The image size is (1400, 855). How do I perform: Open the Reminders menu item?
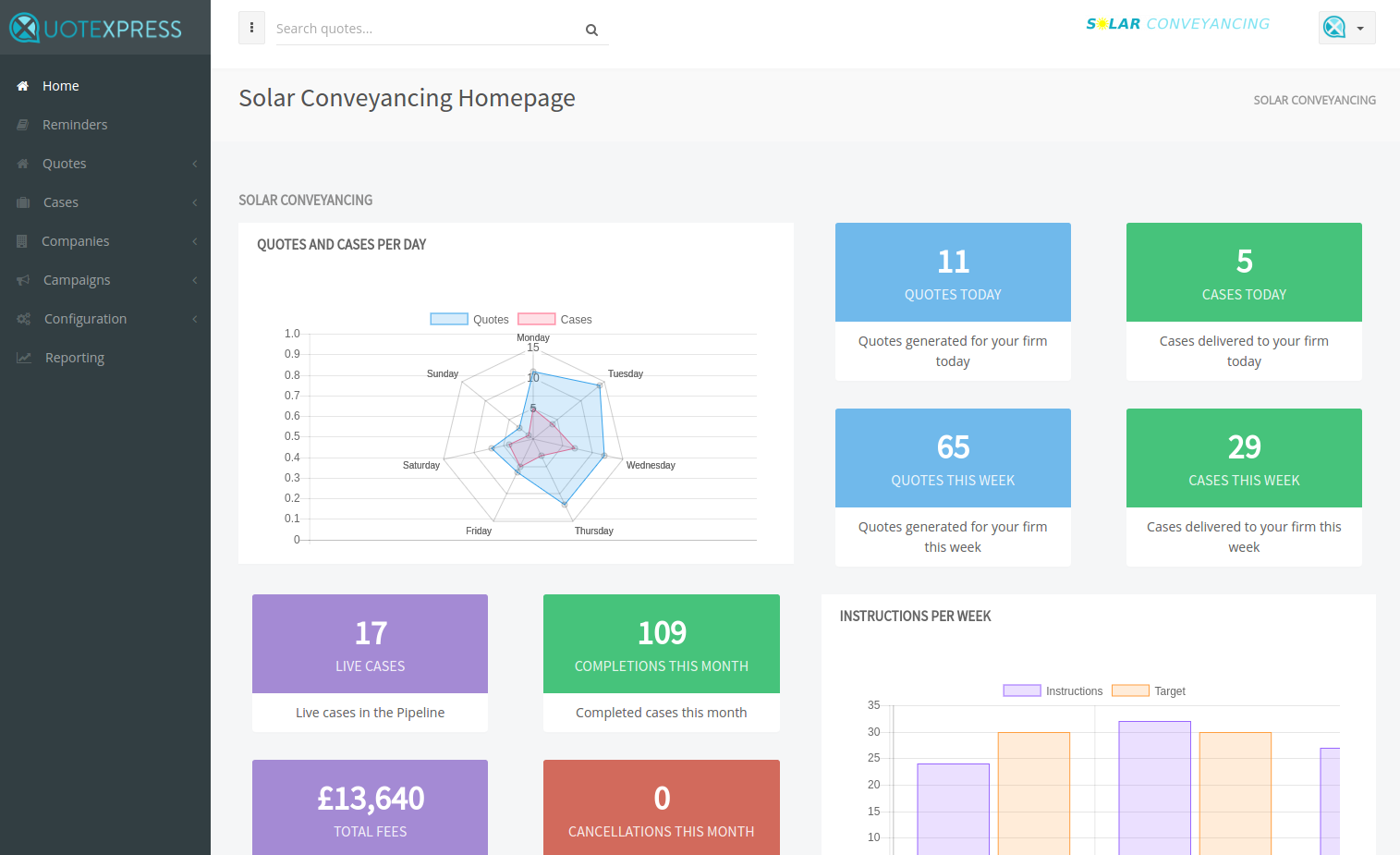click(x=105, y=125)
